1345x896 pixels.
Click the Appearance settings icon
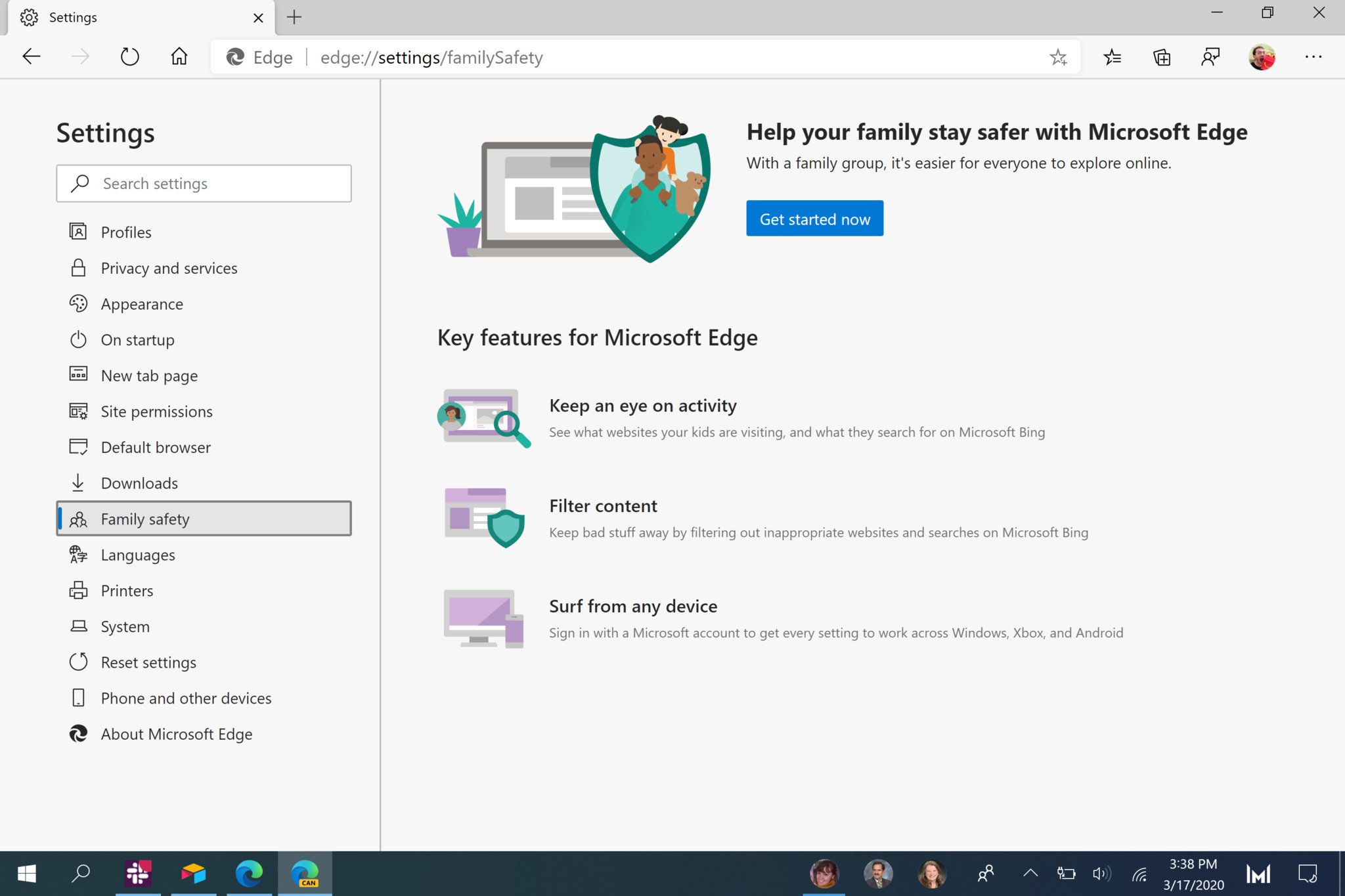79,303
